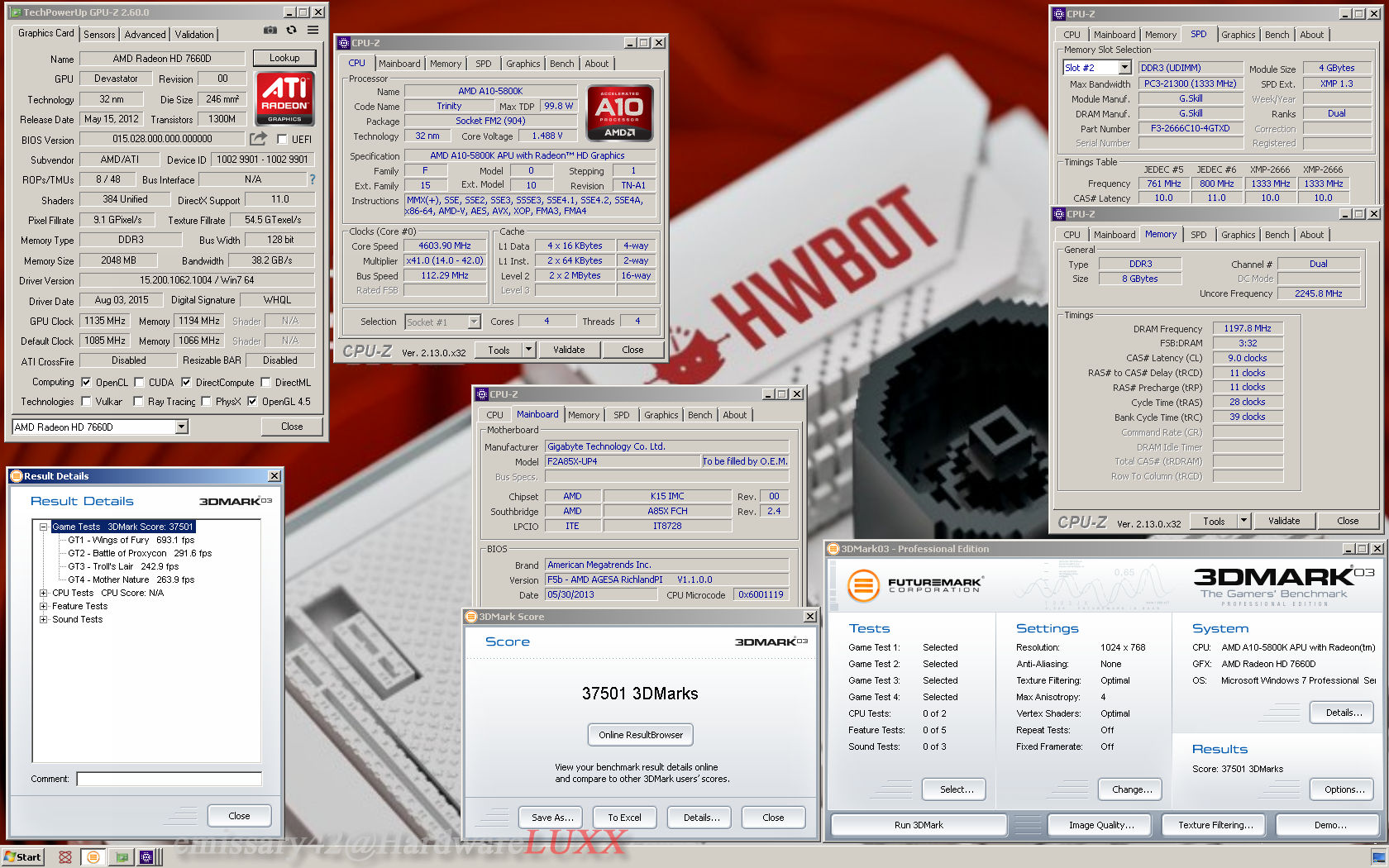
Task: Click the Comment input field
Action: [x=169, y=779]
